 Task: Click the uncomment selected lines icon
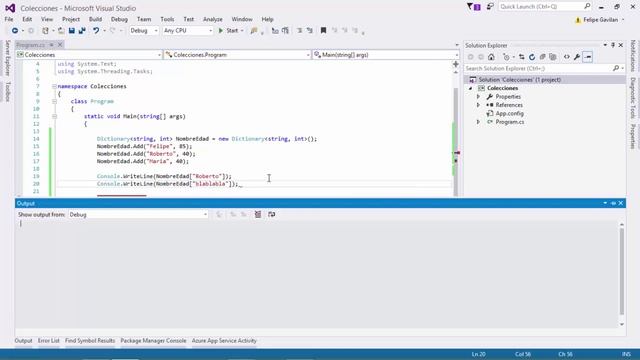285,31
